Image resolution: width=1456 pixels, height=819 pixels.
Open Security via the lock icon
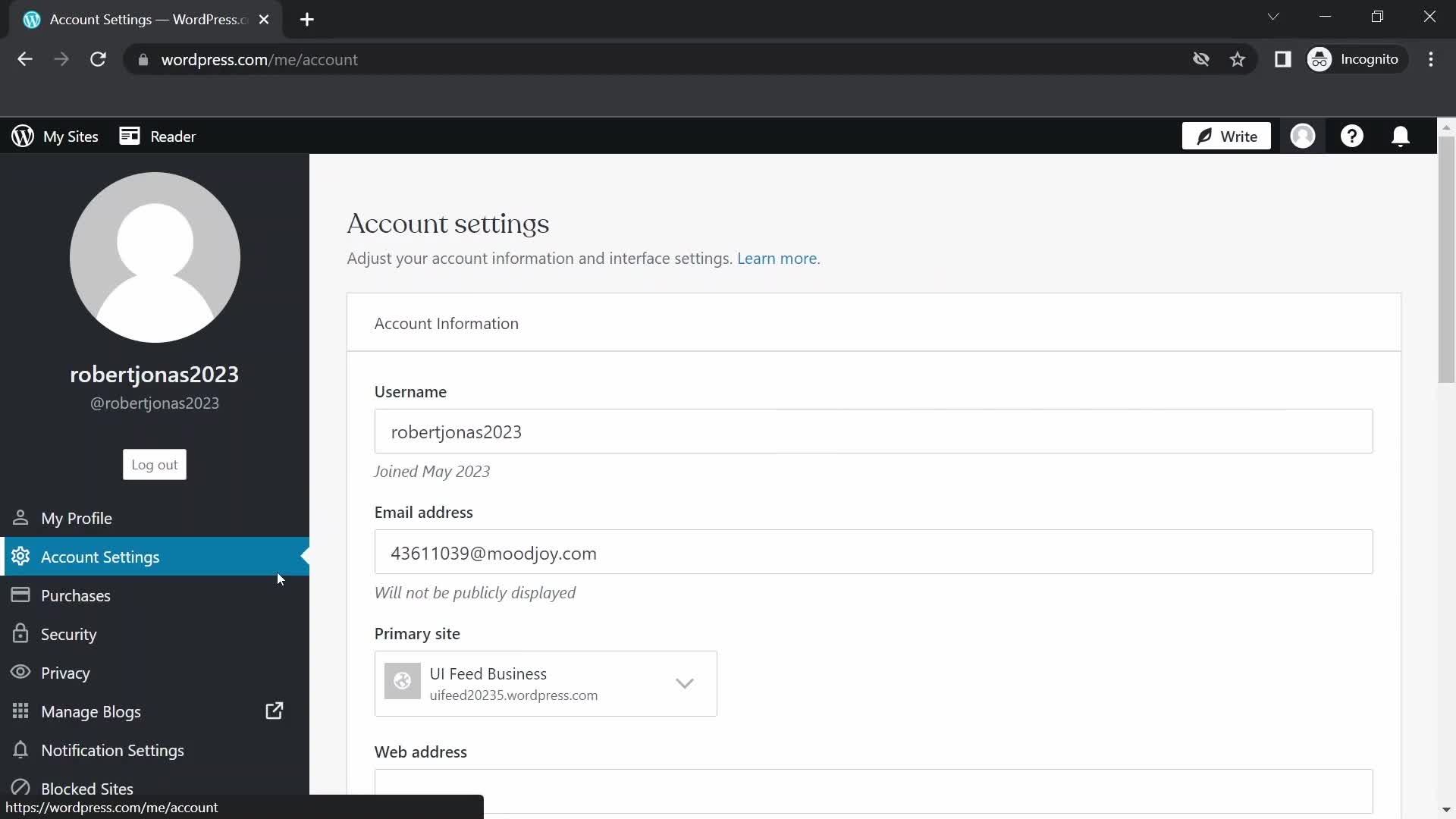click(x=20, y=634)
